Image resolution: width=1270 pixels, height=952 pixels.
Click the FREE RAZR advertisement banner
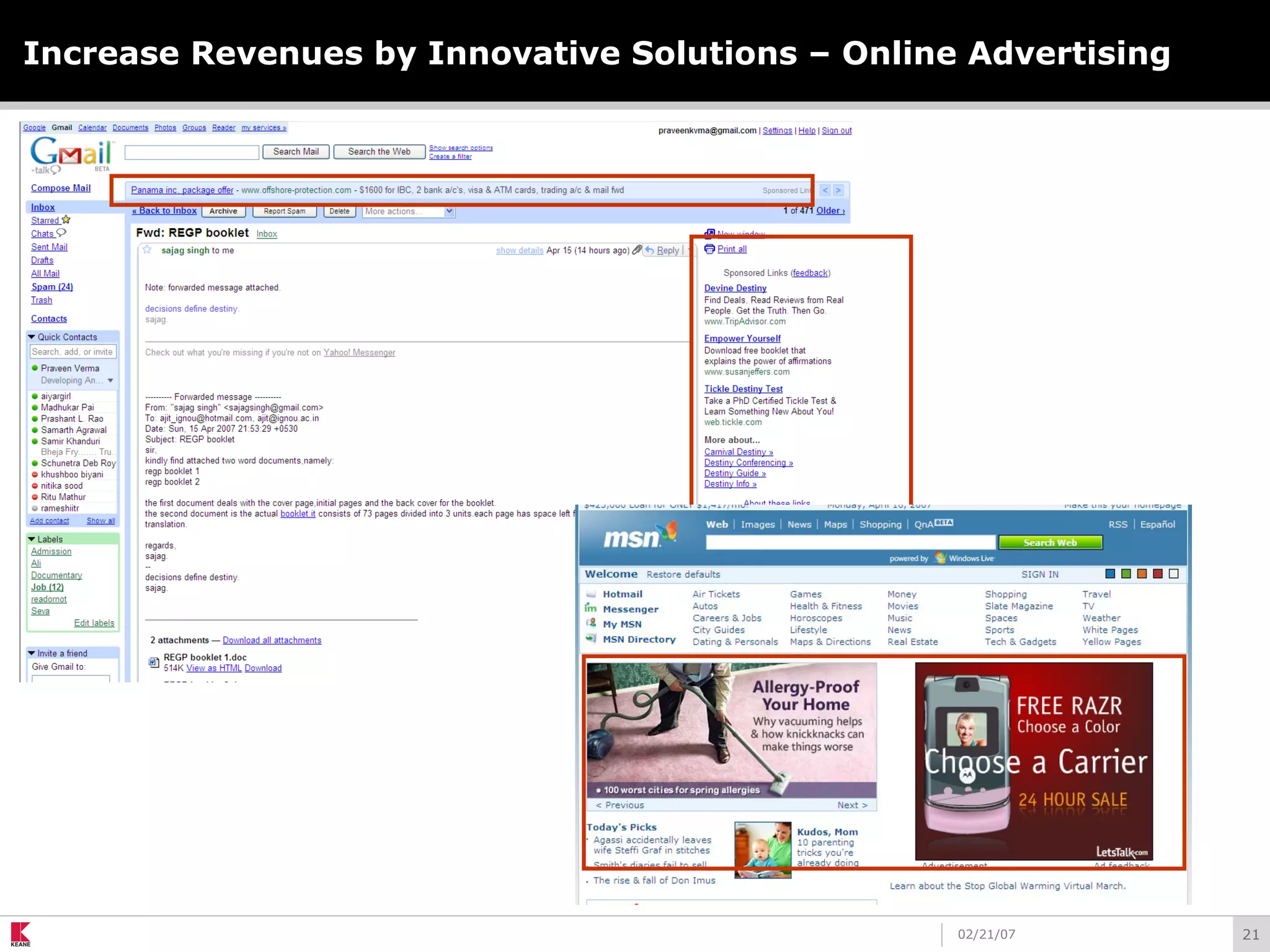point(1034,761)
